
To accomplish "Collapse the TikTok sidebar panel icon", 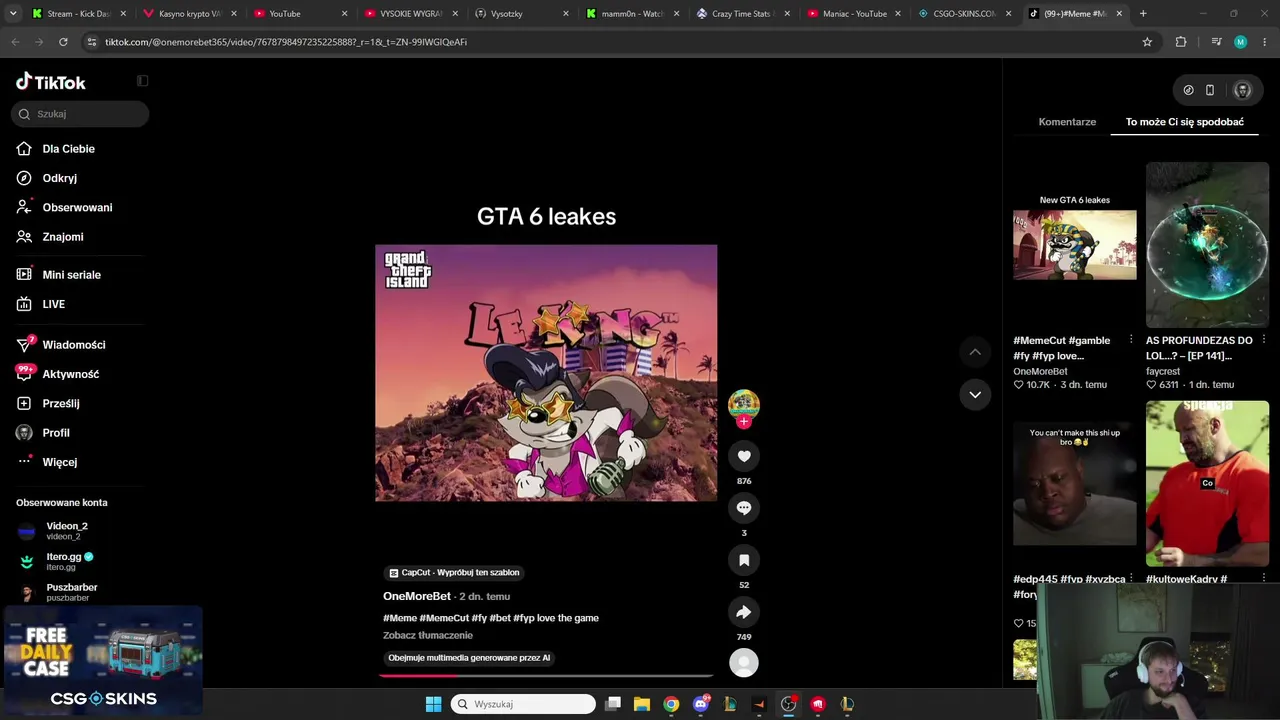I will pos(142,81).
